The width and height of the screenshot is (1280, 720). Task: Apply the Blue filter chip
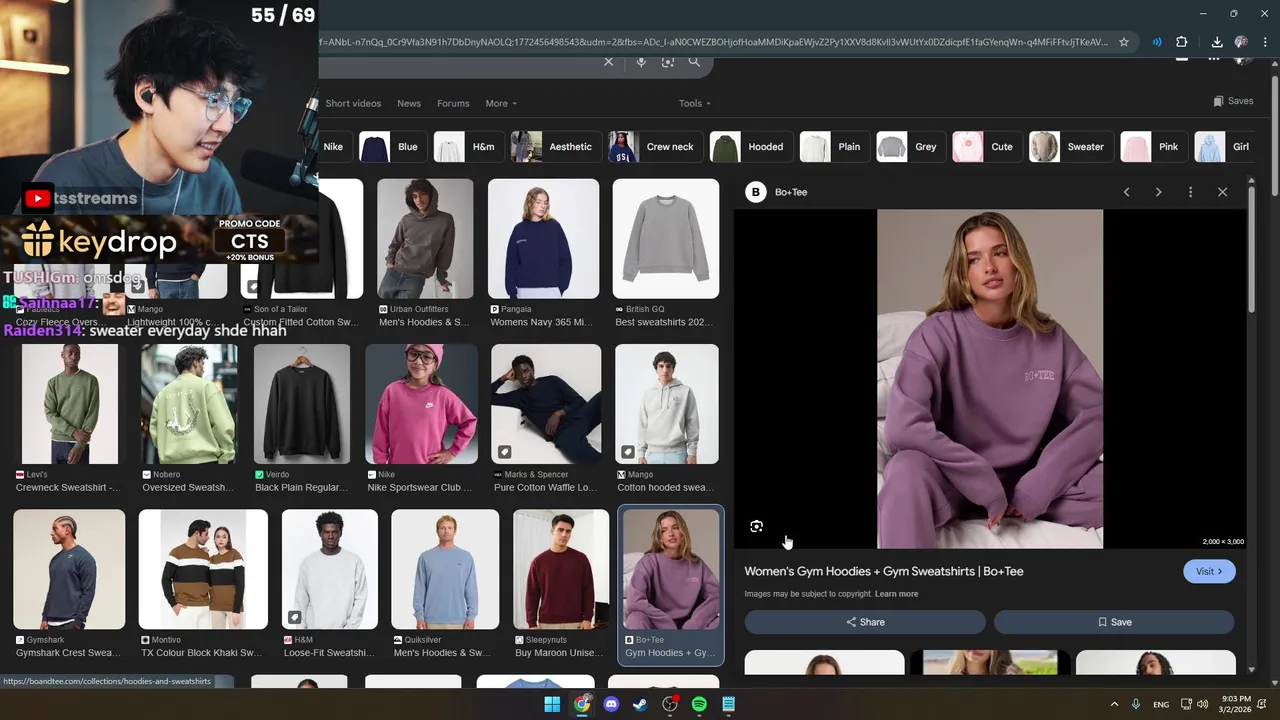click(392, 147)
